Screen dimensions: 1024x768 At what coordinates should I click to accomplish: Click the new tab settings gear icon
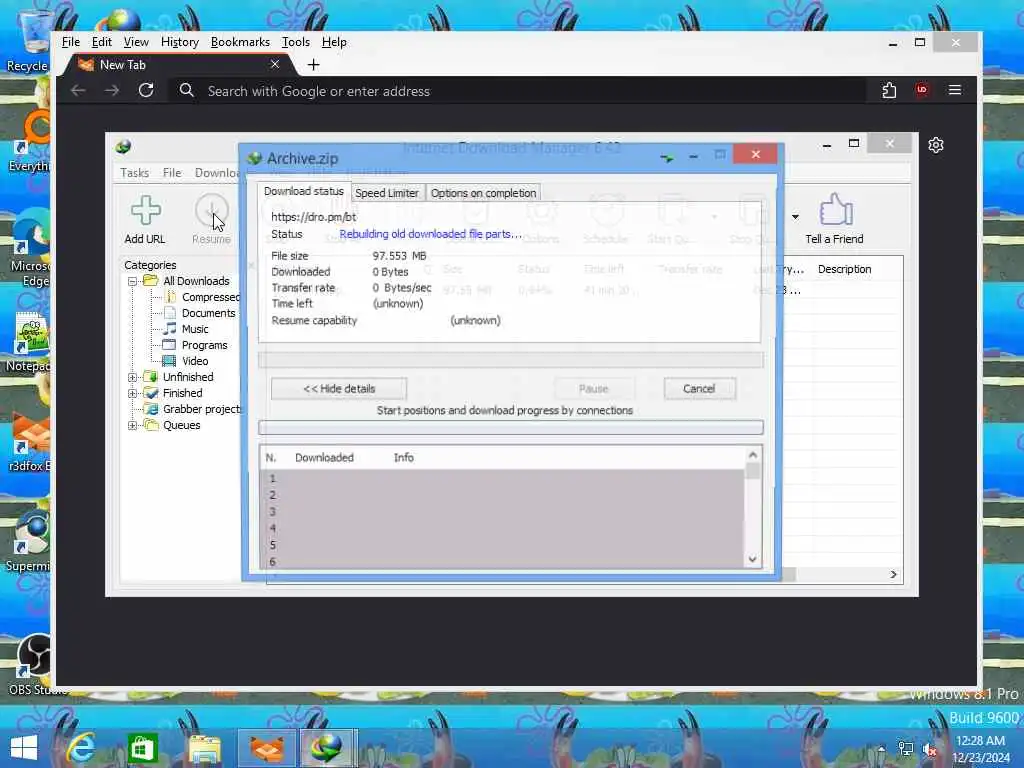(x=935, y=145)
